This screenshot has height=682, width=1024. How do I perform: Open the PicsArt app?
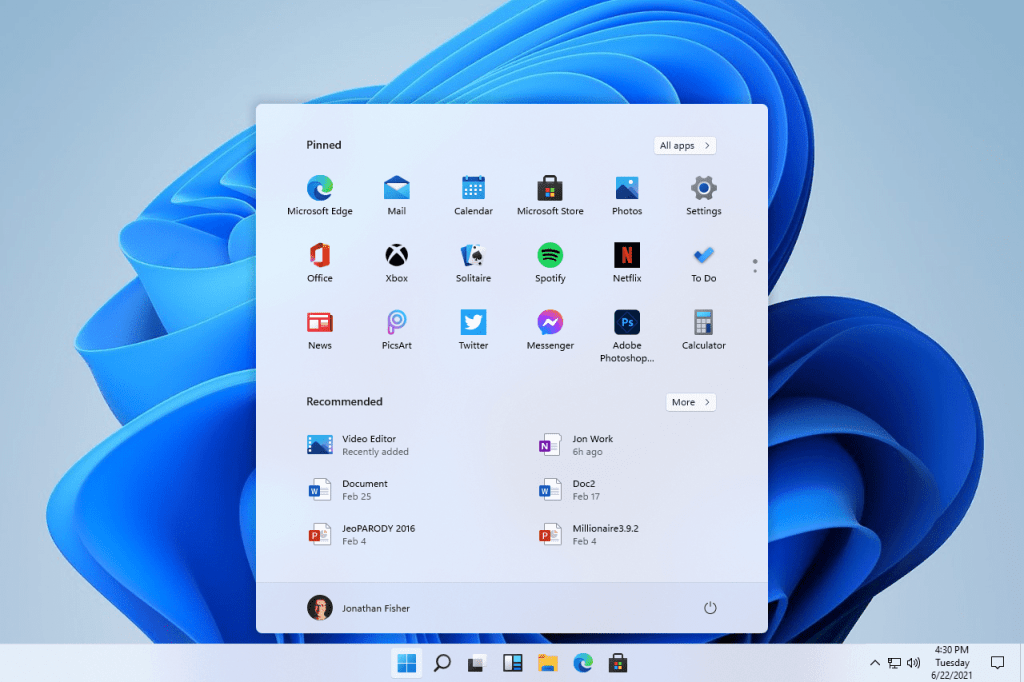click(397, 322)
